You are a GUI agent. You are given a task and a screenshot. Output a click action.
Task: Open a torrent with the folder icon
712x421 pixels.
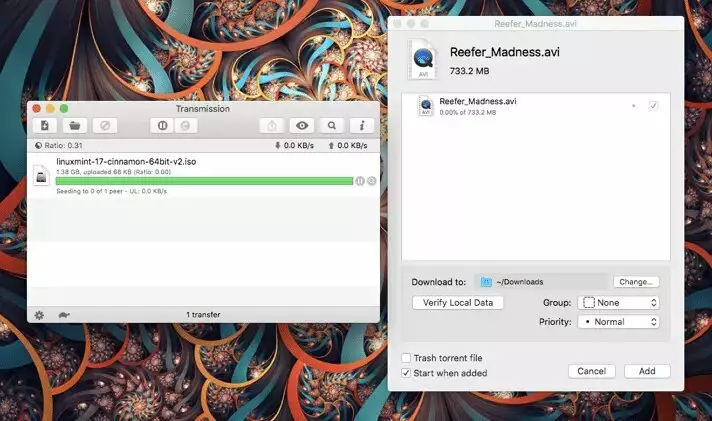coord(74,126)
